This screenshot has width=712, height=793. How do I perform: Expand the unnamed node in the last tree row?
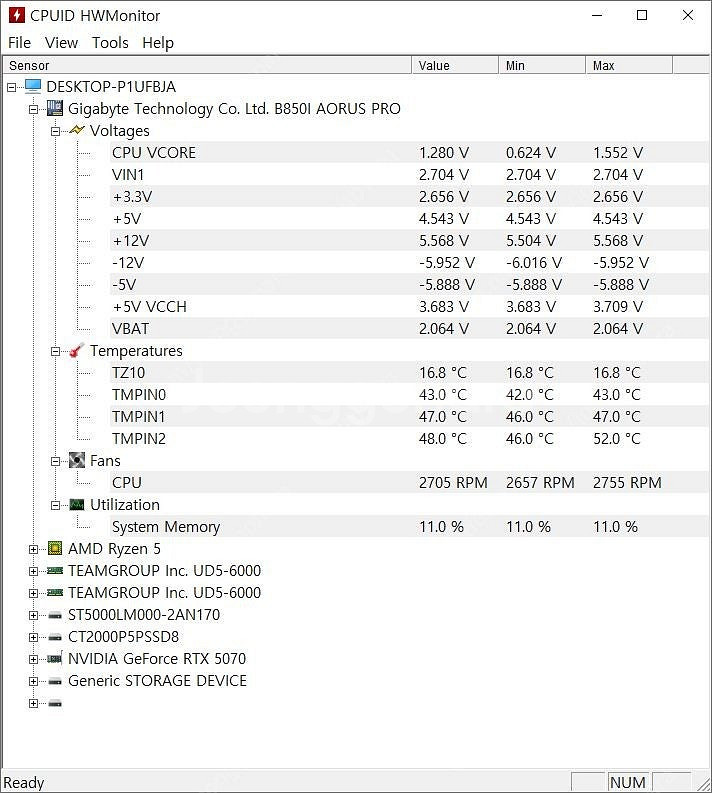[x=33, y=703]
